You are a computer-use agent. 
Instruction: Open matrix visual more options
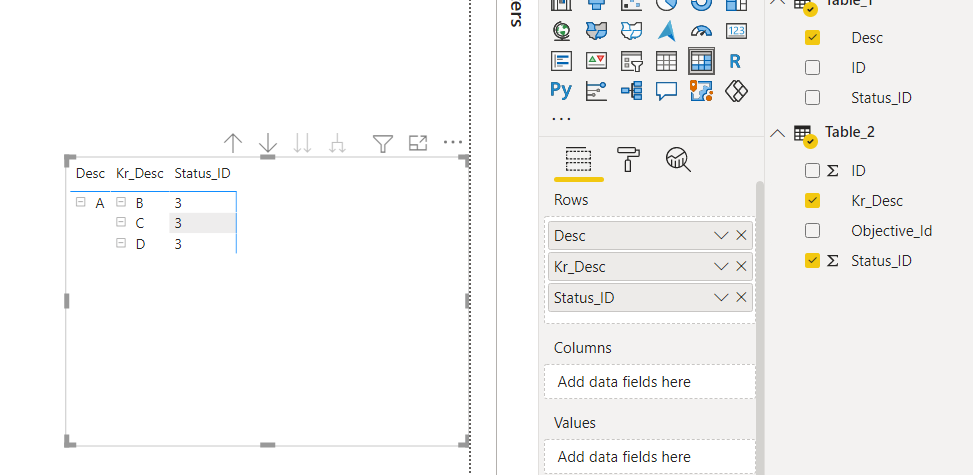pos(453,142)
